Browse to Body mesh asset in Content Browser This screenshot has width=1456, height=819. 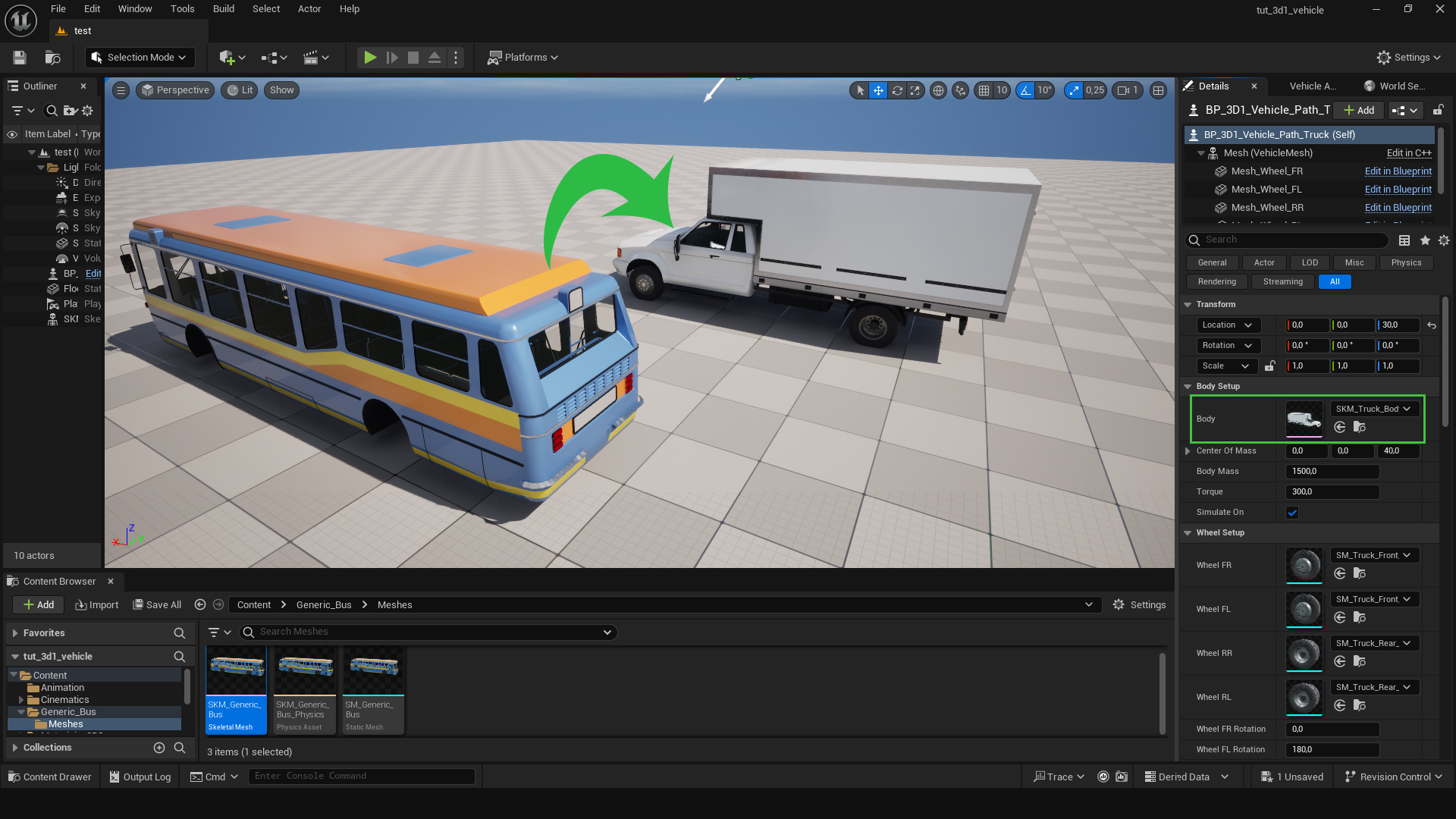coord(1360,428)
